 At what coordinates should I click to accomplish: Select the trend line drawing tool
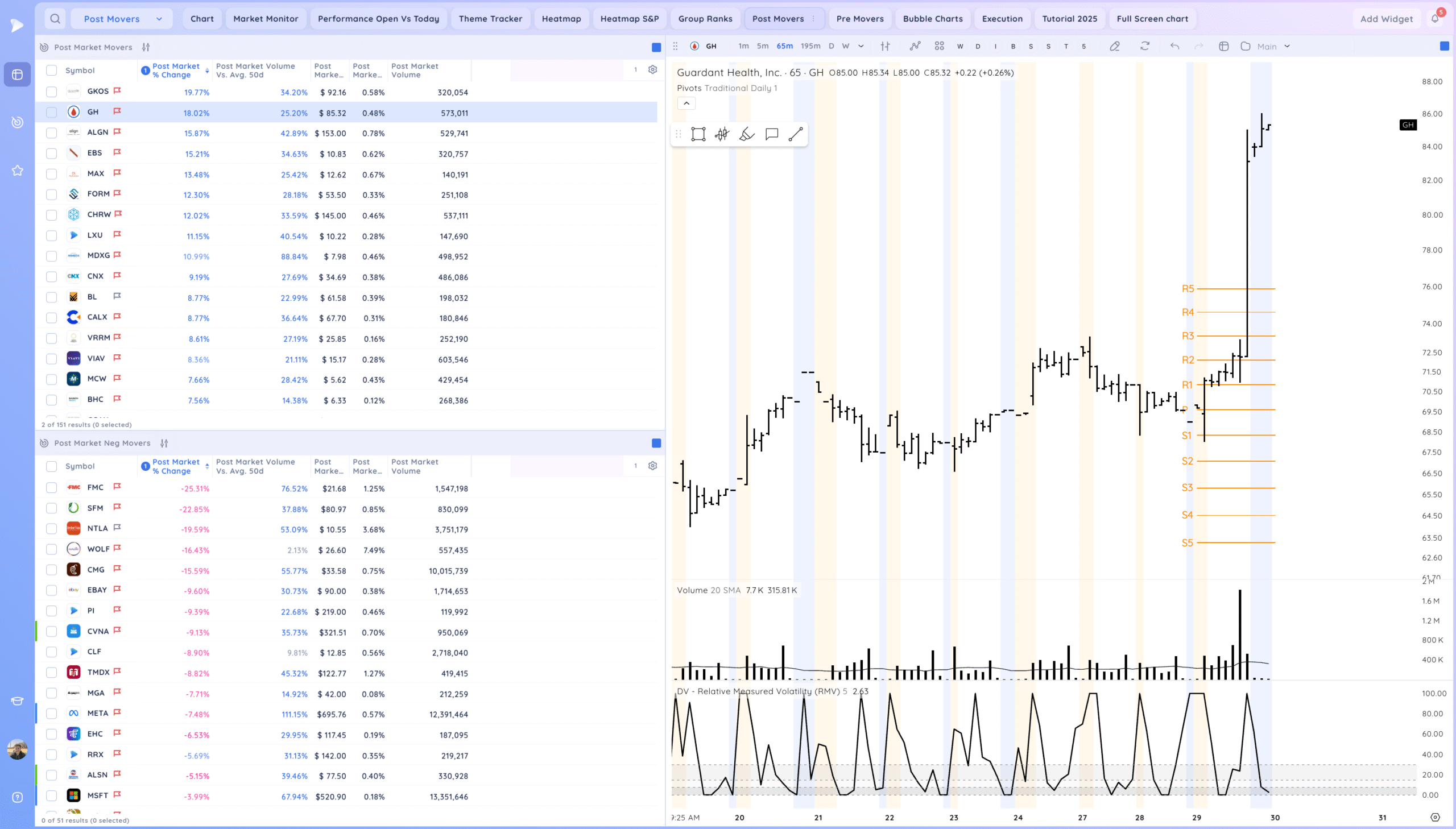tap(796, 134)
